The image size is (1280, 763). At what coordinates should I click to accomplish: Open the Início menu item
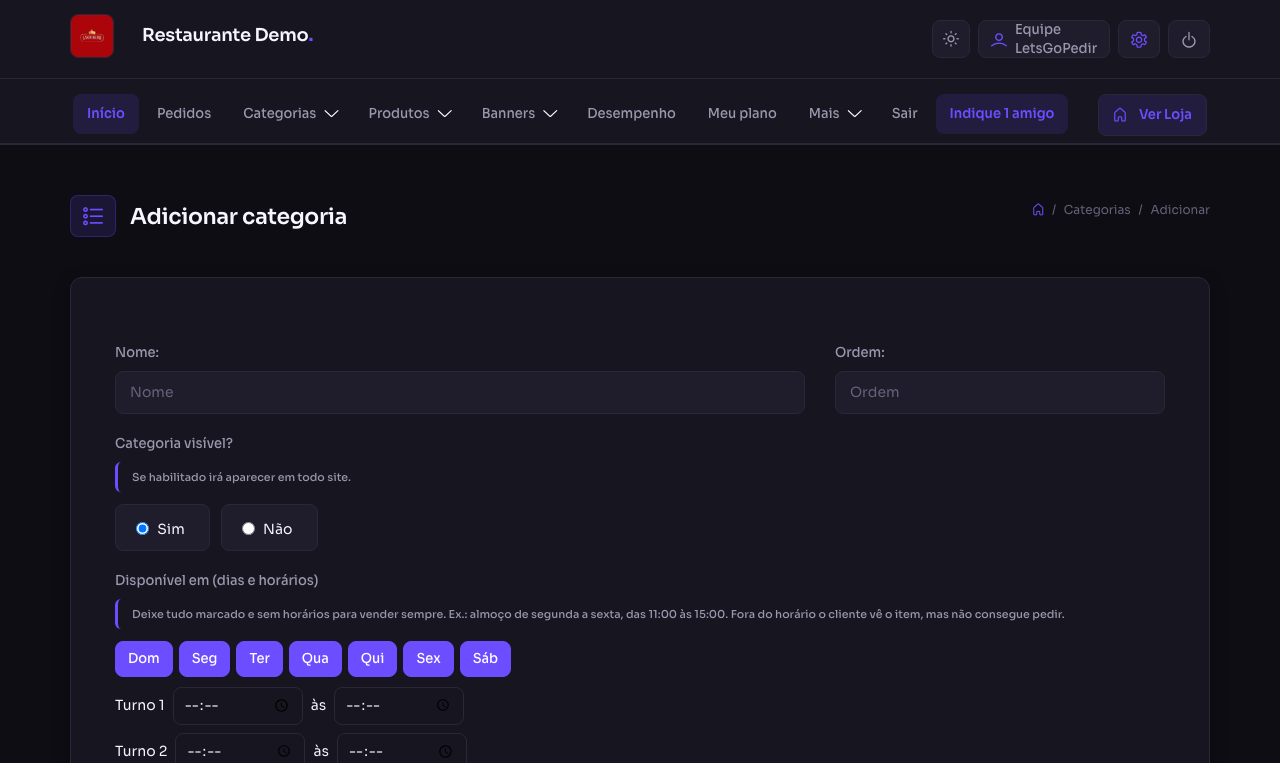tap(106, 114)
